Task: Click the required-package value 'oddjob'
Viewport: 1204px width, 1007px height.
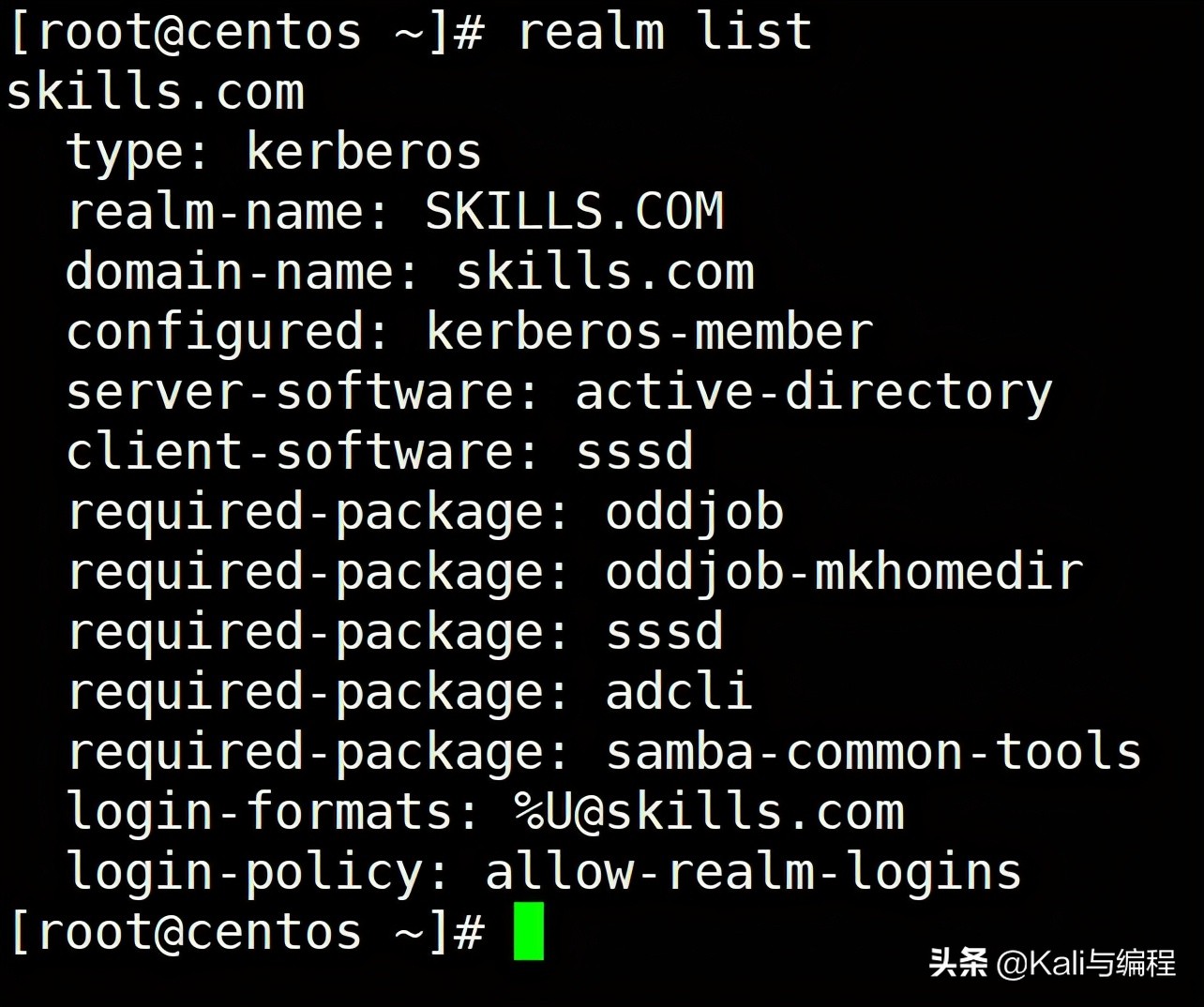Action: [694, 512]
